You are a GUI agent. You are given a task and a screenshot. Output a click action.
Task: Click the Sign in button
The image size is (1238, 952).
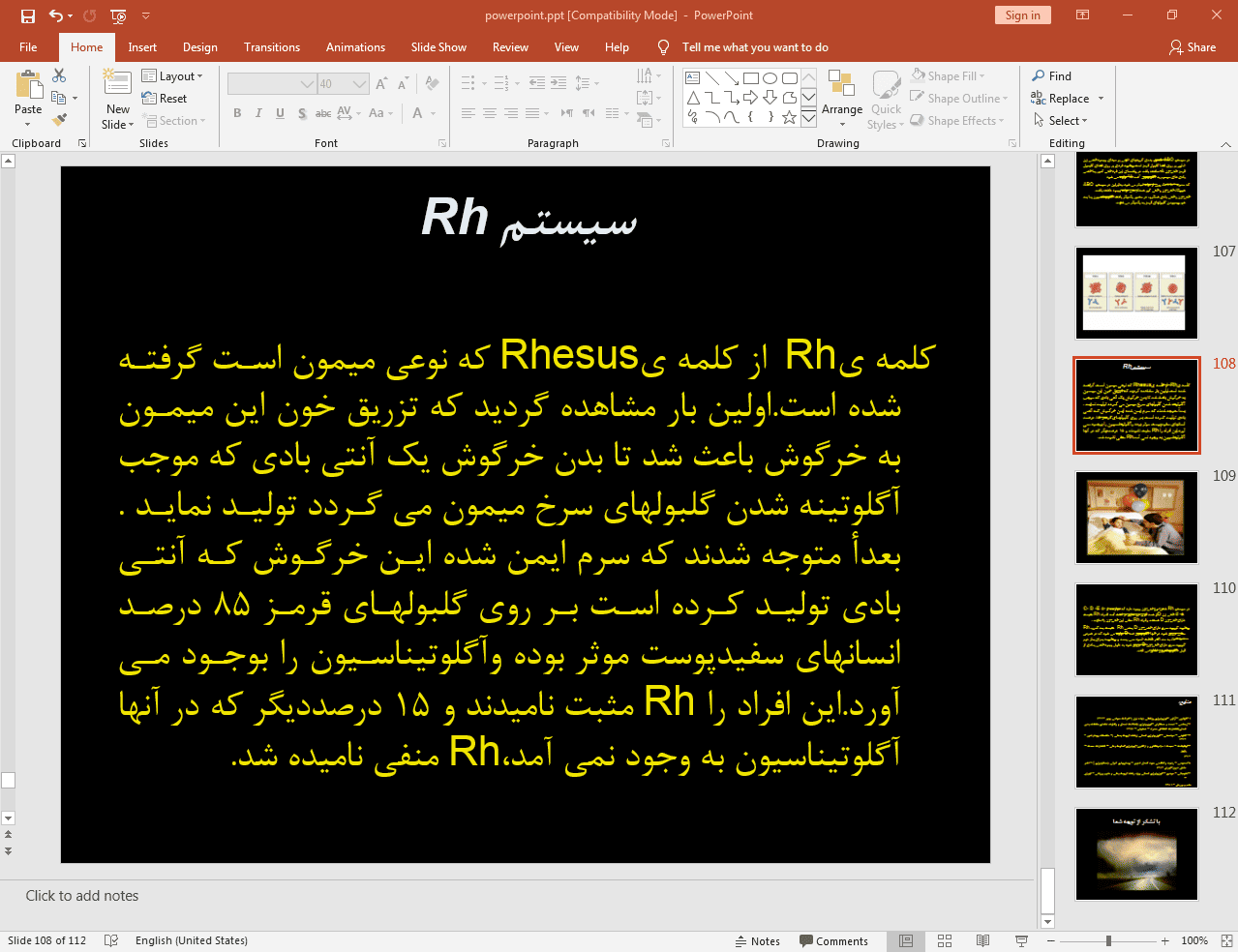1022,15
